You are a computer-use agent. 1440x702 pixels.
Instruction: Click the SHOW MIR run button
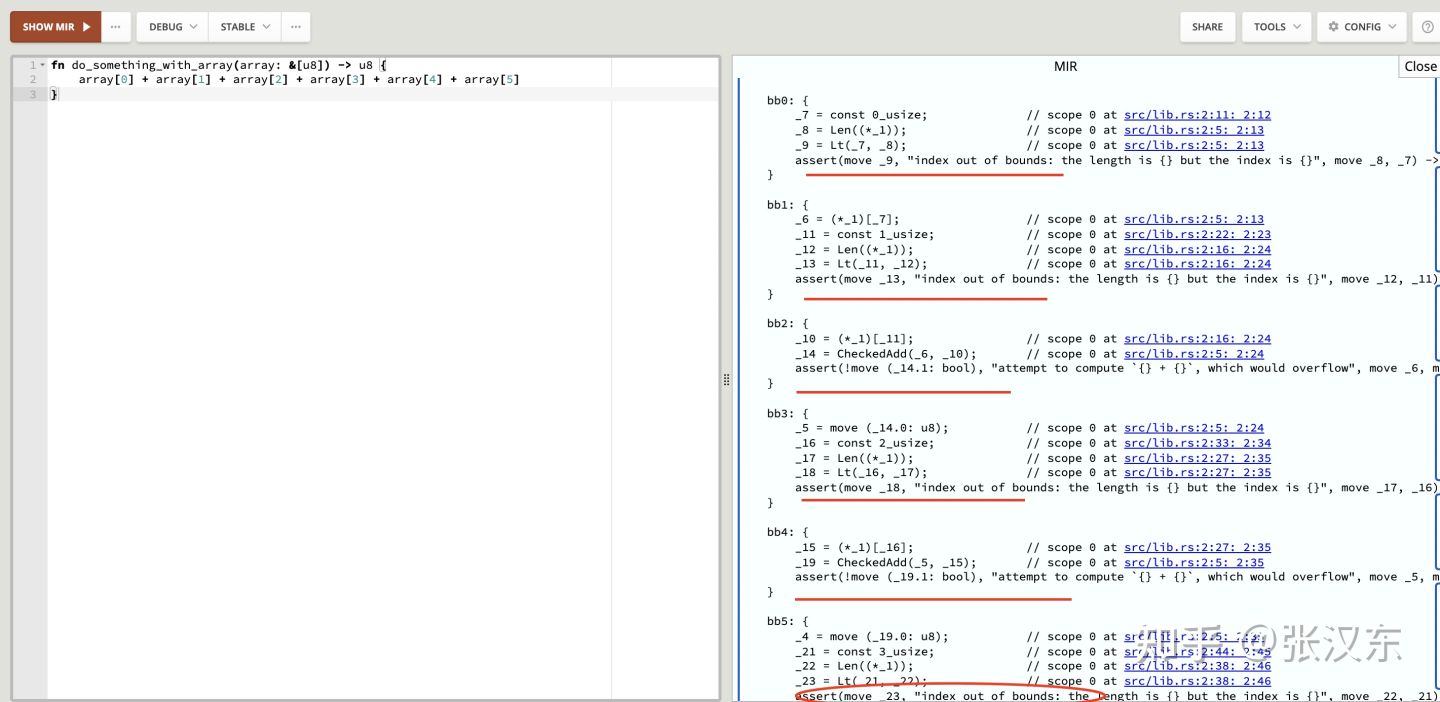(56, 27)
